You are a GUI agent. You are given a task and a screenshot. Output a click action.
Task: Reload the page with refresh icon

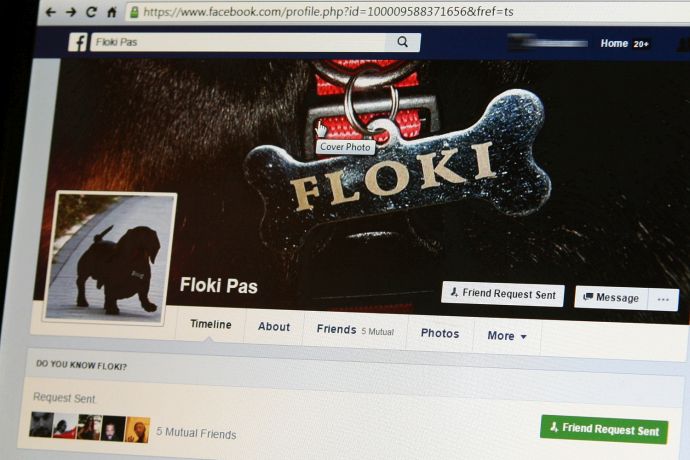point(91,12)
